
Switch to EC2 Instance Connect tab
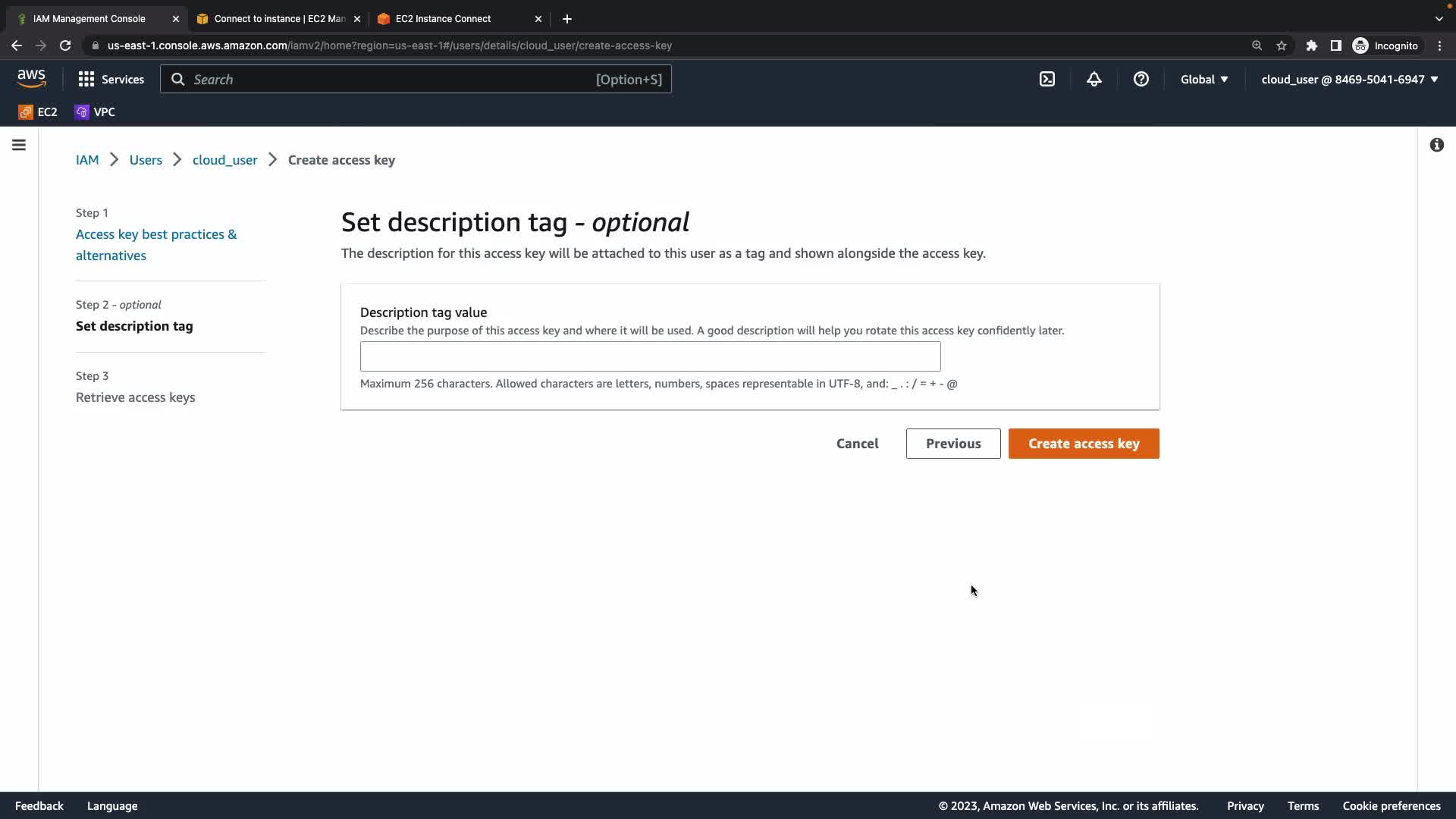click(x=443, y=18)
